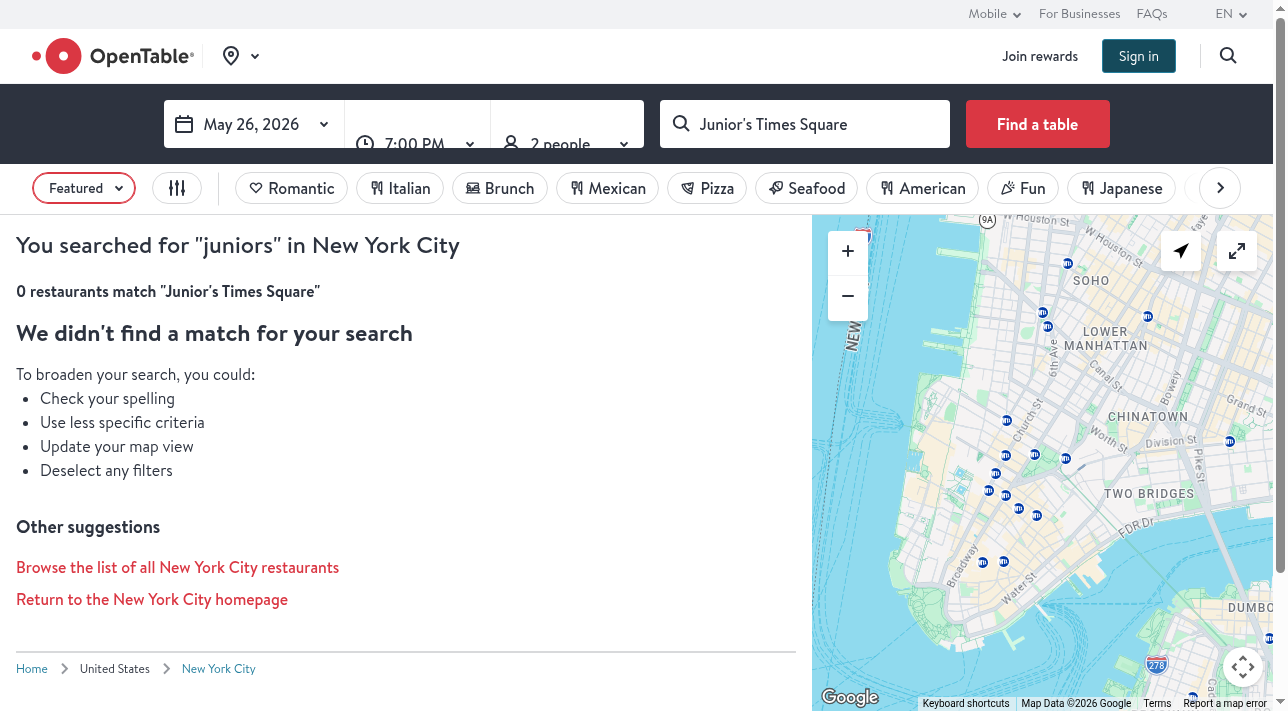Open the FAQs link

[x=1152, y=14]
